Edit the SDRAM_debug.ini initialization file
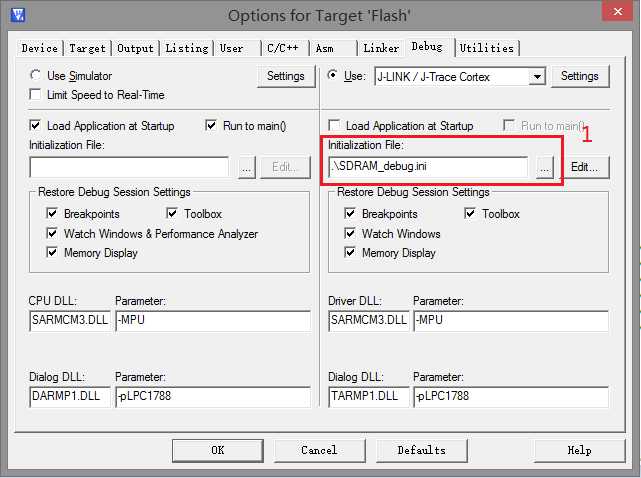This screenshot has width=641, height=478. click(585, 167)
